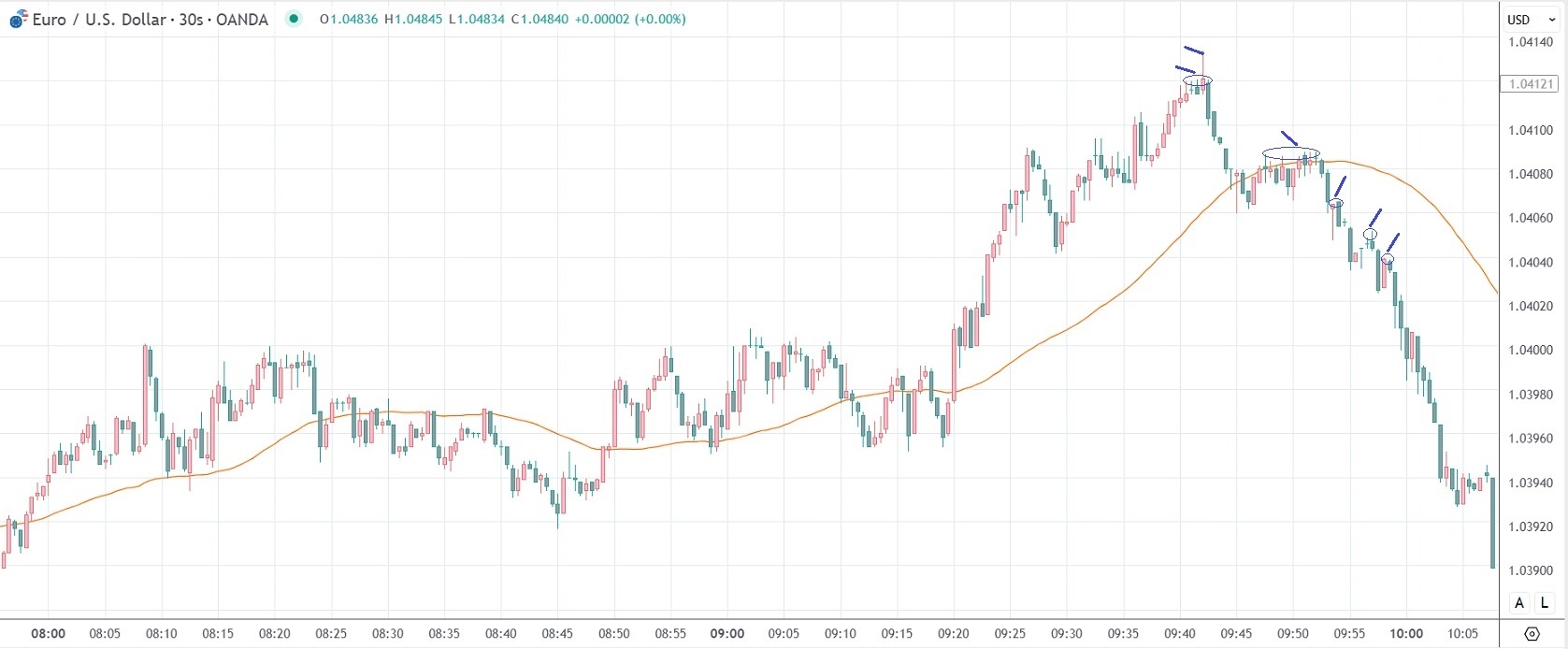Screen dimensions: 1568x649
Task: Click the 08:10 time axis label
Action: tap(162, 633)
